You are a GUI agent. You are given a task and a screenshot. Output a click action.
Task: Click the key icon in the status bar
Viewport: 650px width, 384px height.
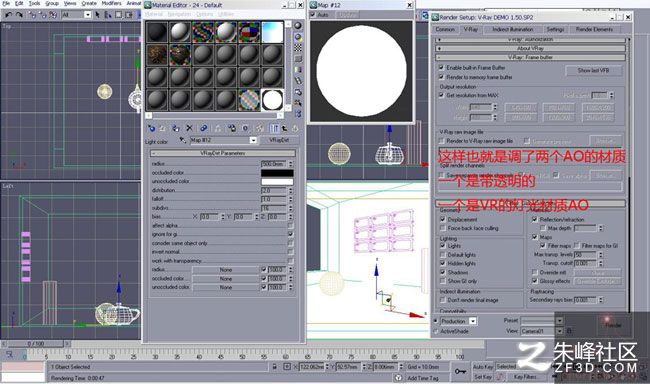460,371
